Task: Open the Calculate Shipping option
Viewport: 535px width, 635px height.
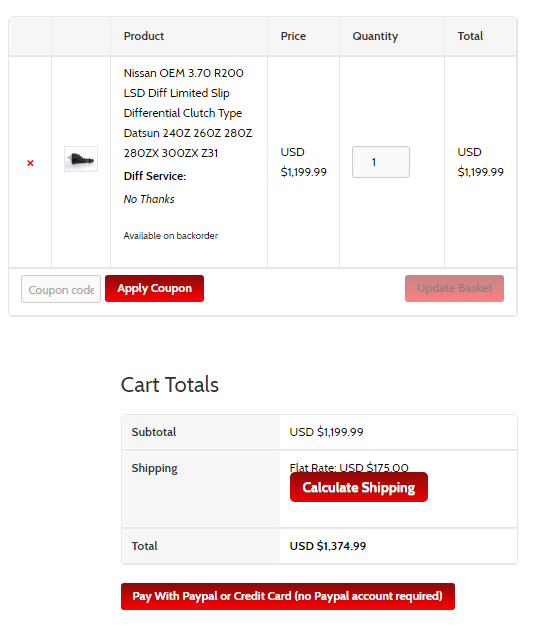Action: [359, 487]
